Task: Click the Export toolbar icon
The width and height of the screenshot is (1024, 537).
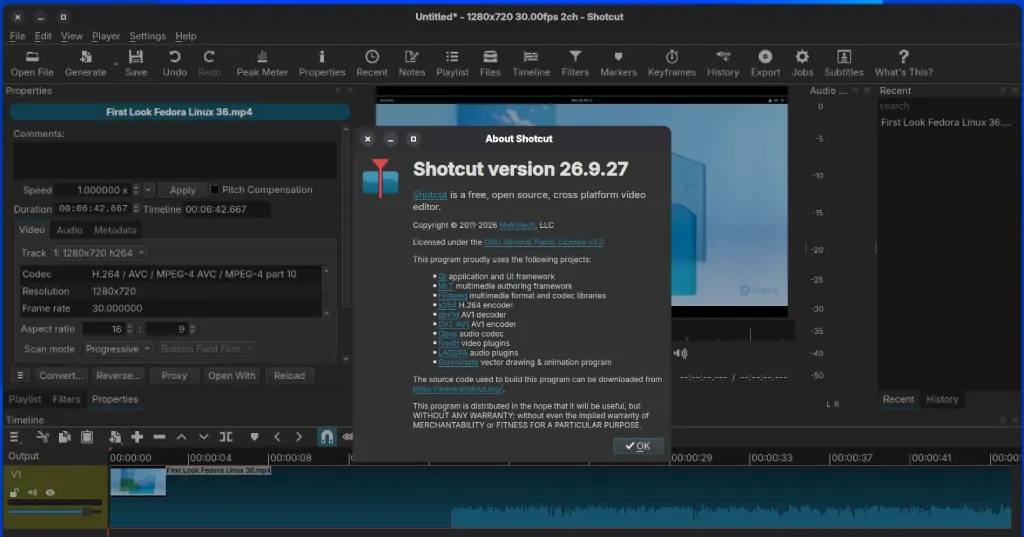Action: (x=765, y=57)
